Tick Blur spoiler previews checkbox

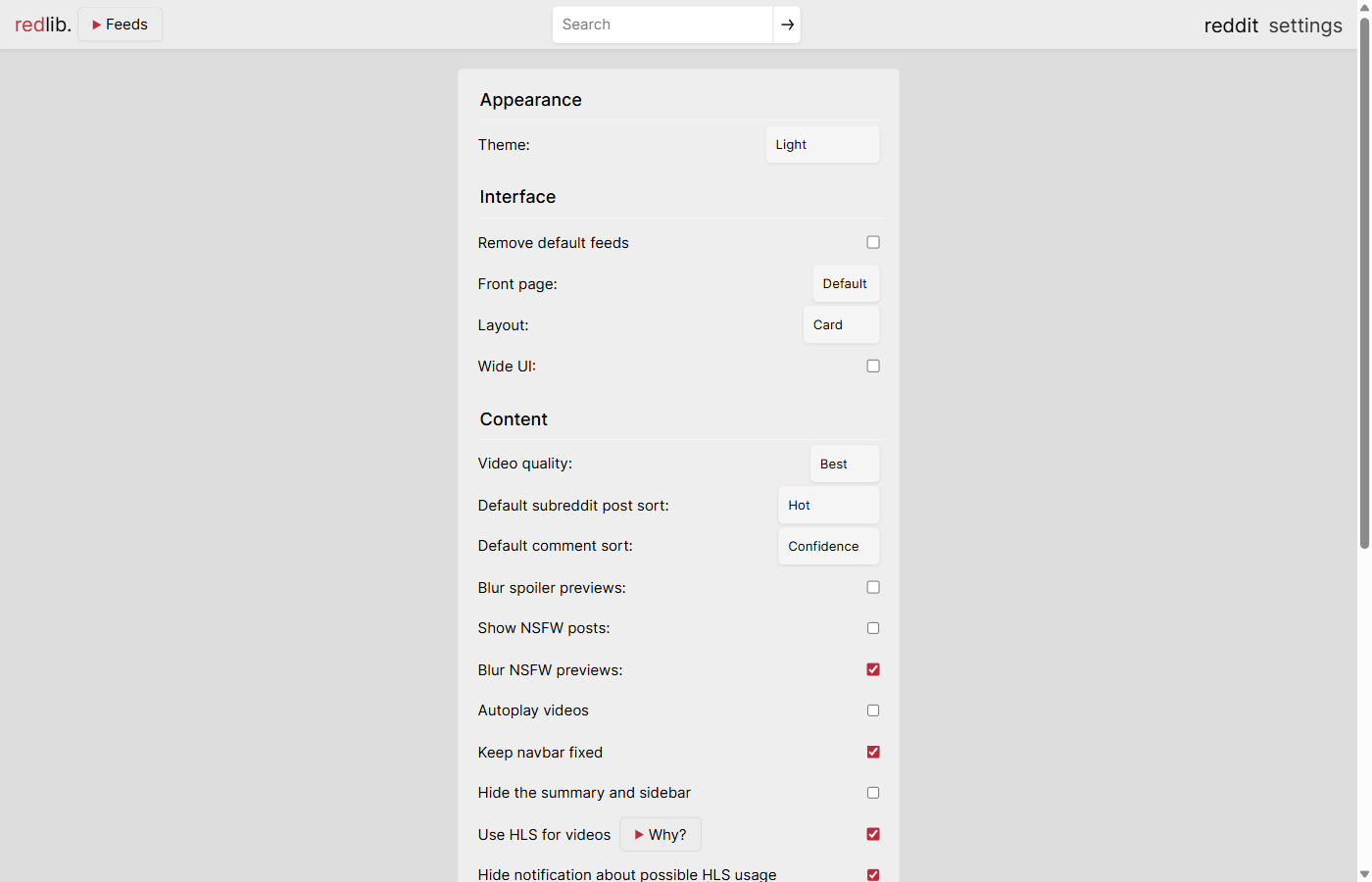(x=873, y=587)
